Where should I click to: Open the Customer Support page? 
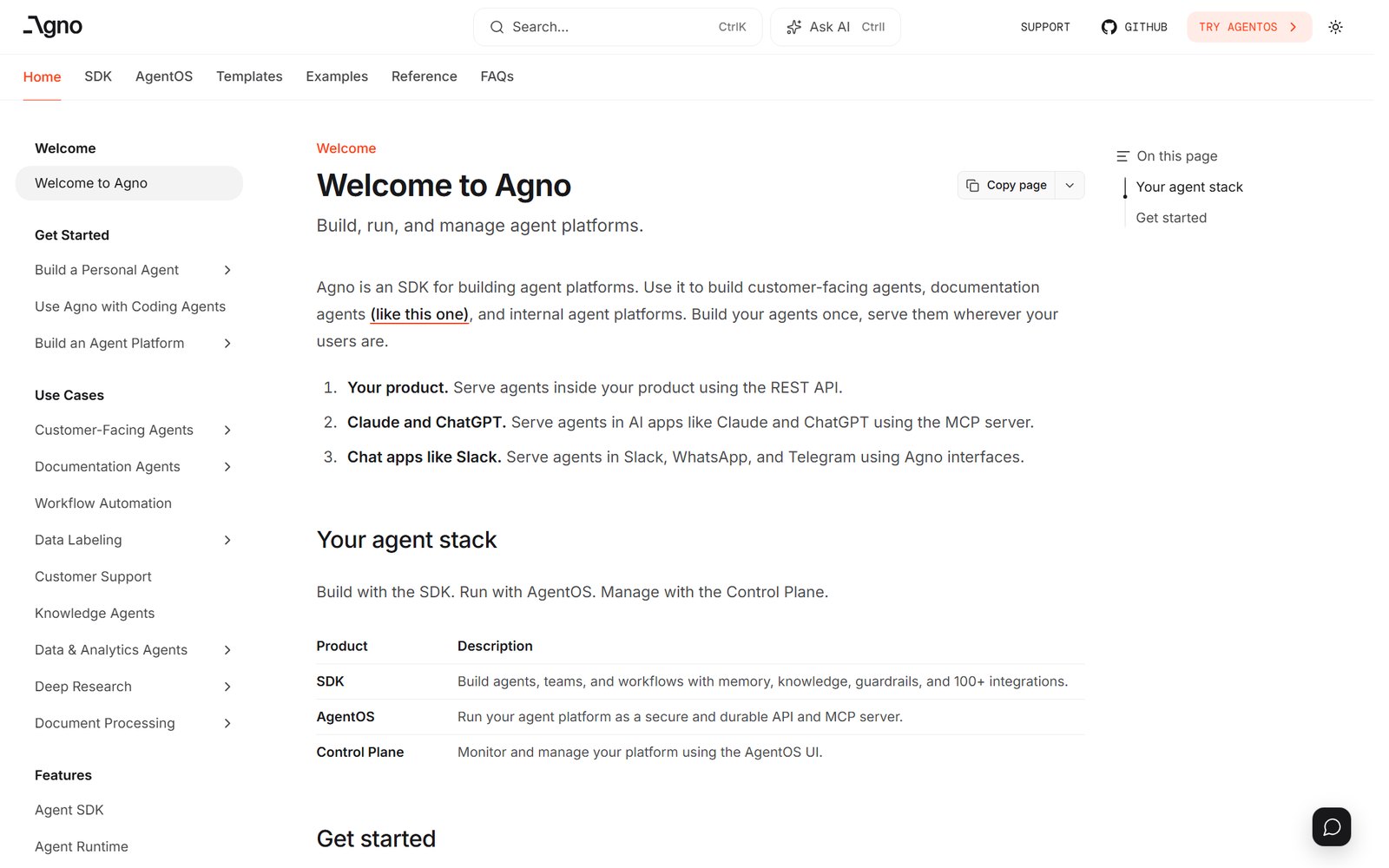(93, 576)
